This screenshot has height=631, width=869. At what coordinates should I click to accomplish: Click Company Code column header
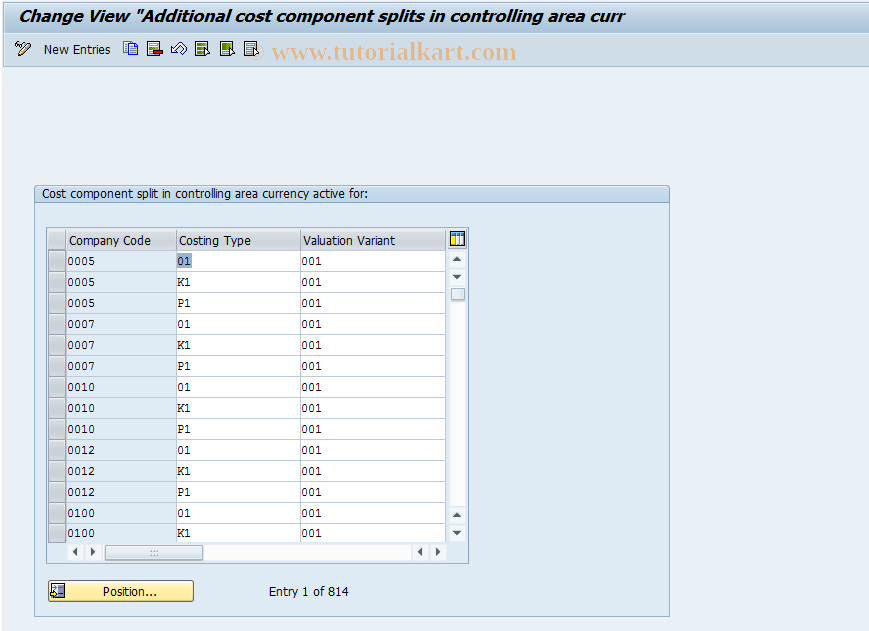(x=121, y=240)
